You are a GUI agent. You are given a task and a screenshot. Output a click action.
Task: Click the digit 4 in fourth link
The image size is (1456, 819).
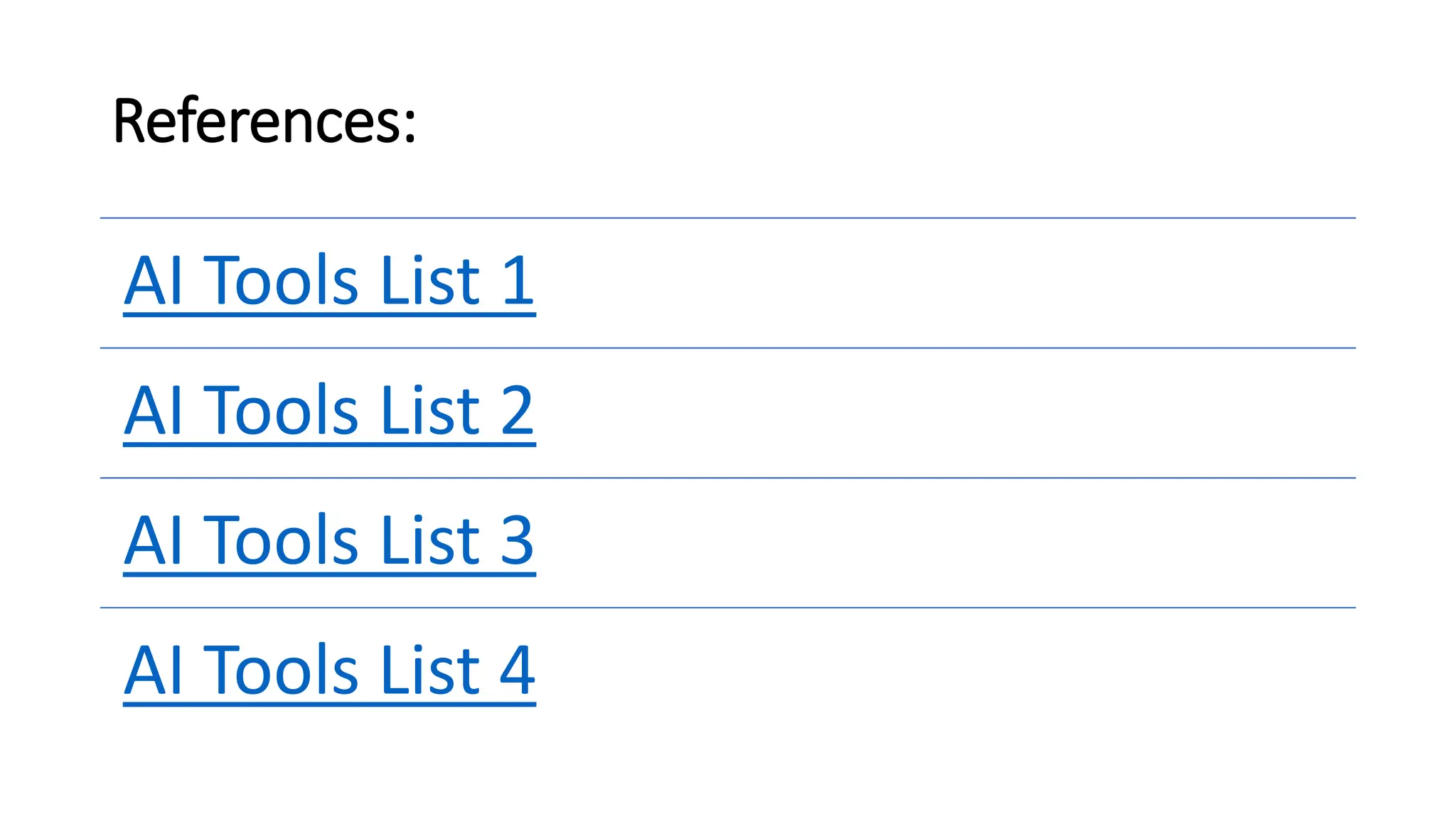(x=517, y=670)
